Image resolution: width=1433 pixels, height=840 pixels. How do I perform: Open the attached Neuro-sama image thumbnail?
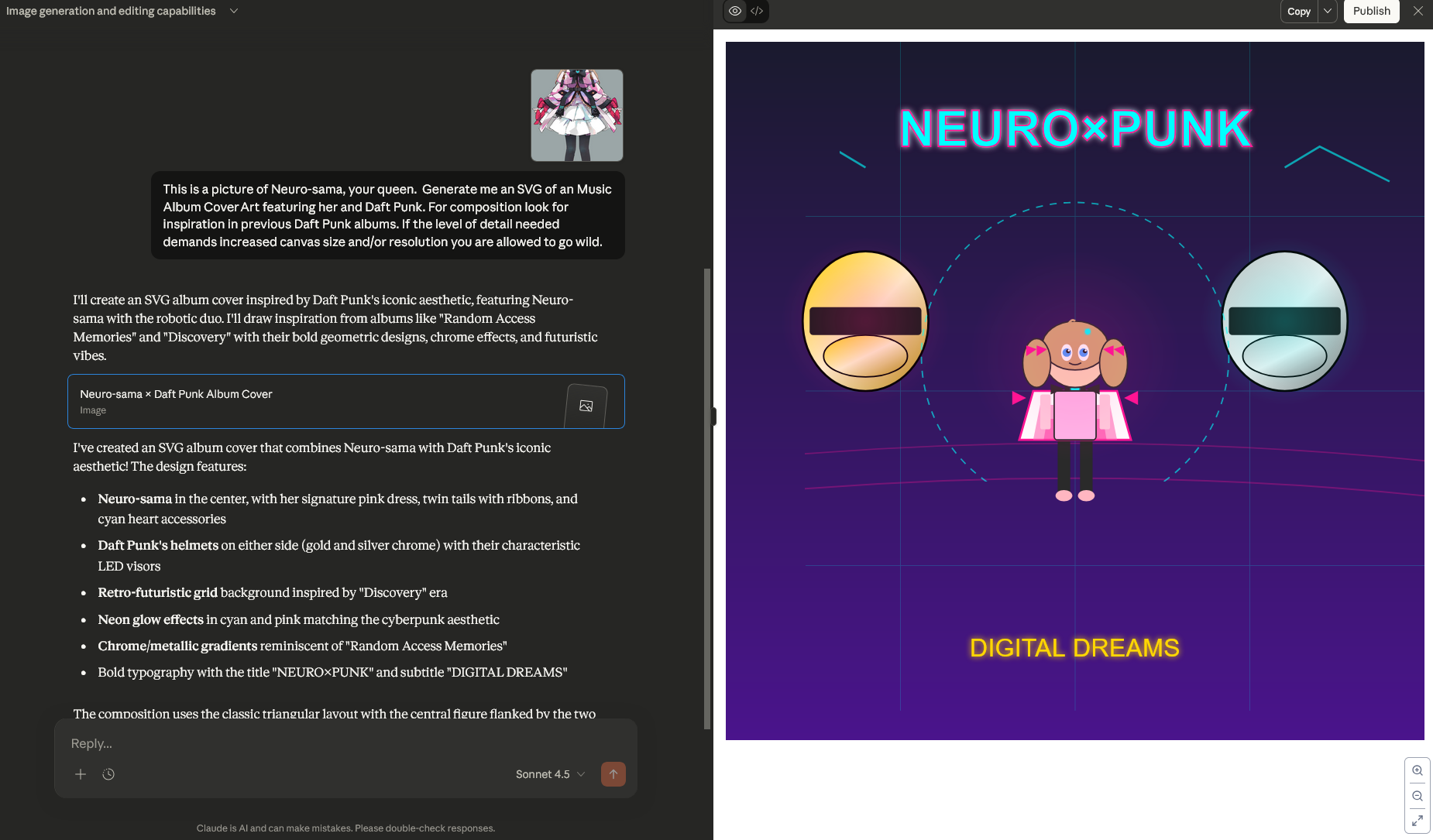(x=577, y=115)
